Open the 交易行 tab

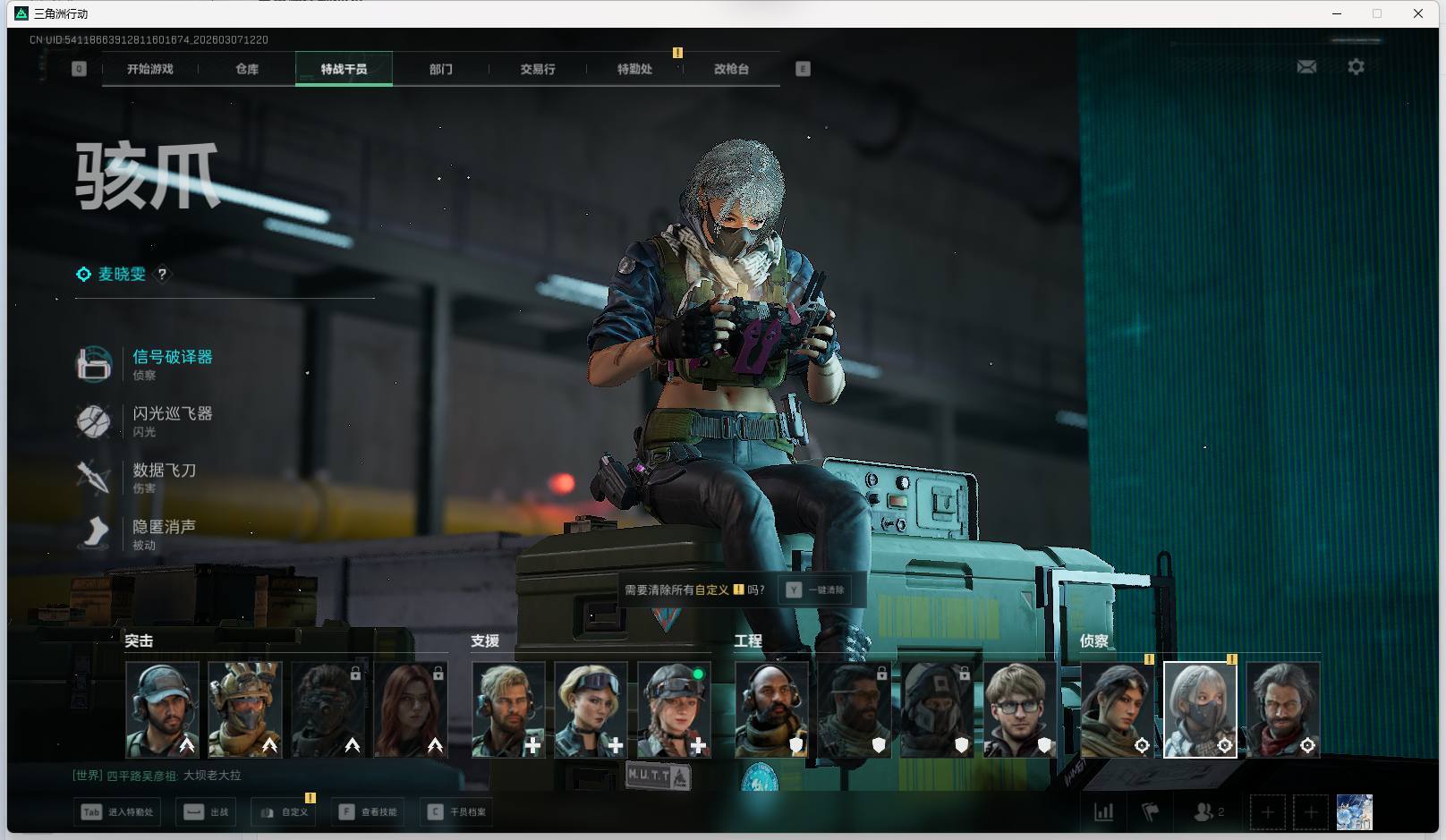click(x=538, y=69)
